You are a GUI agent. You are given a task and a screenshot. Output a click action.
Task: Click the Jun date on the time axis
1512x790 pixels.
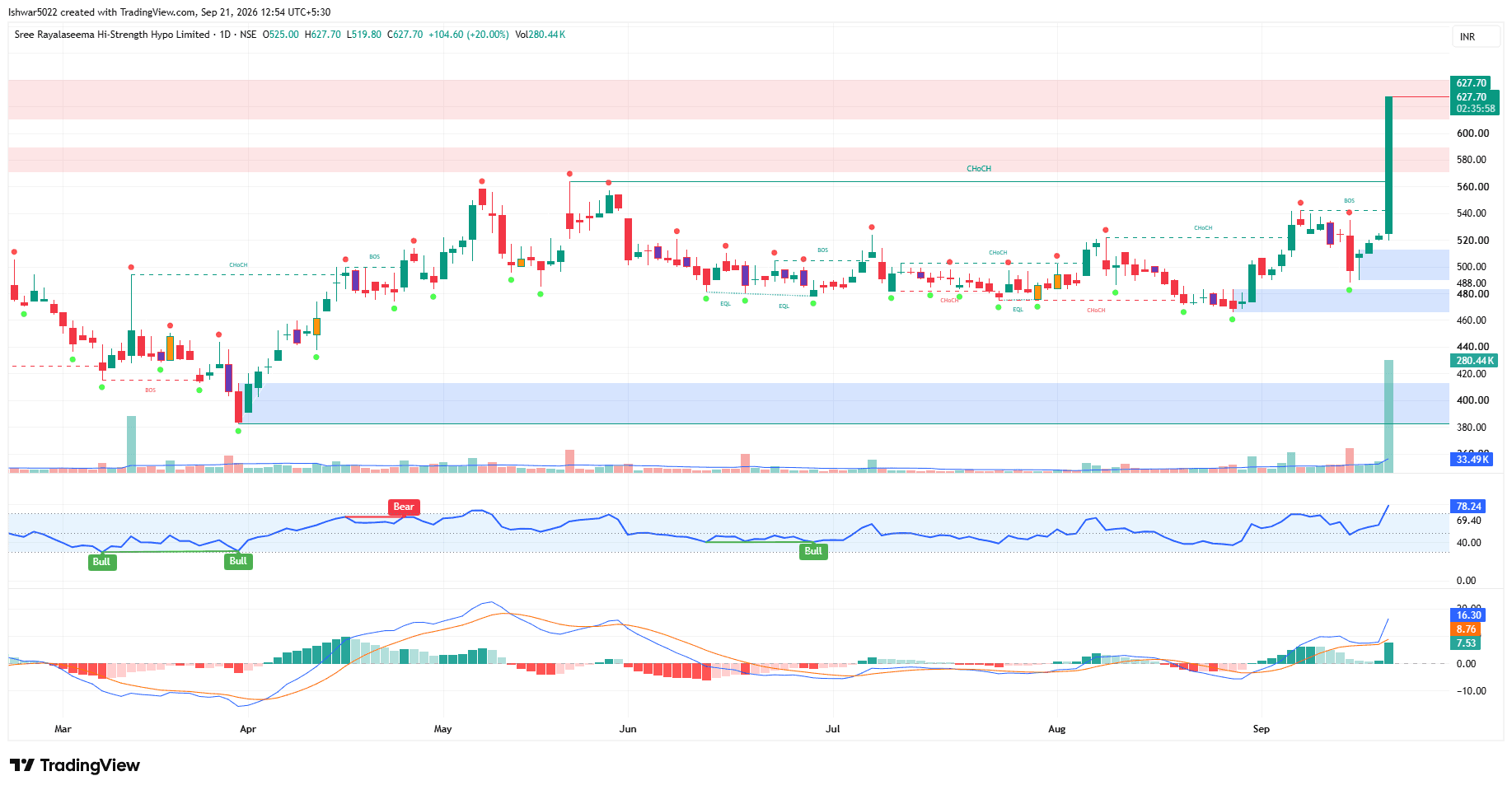(x=628, y=729)
